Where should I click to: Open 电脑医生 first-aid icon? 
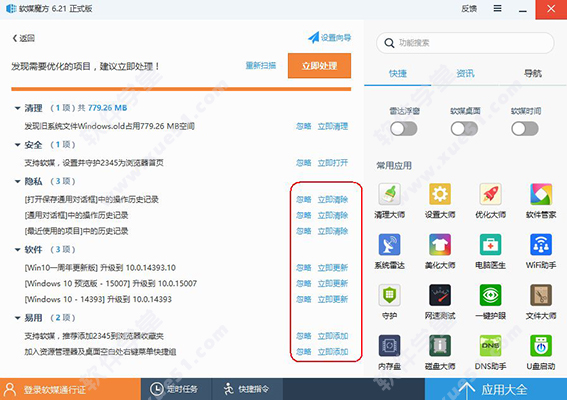tap(490, 245)
